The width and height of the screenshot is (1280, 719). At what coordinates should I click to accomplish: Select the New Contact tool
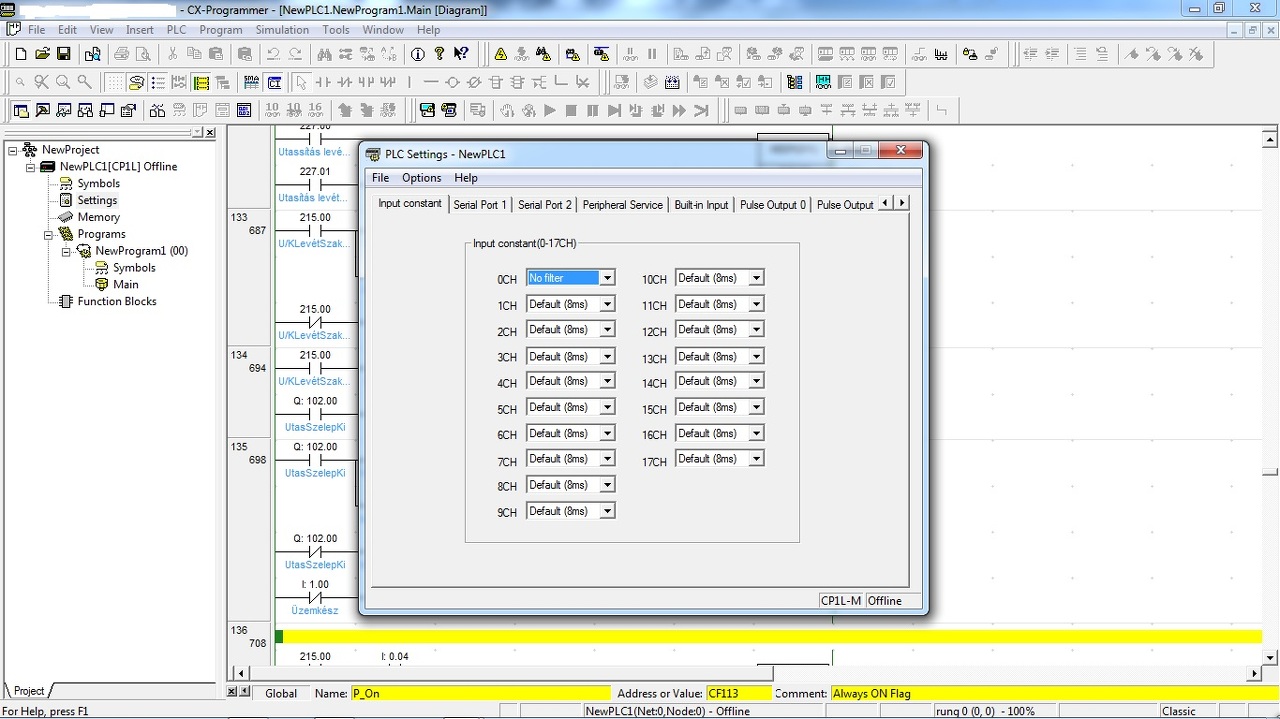(x=324, y=82)
